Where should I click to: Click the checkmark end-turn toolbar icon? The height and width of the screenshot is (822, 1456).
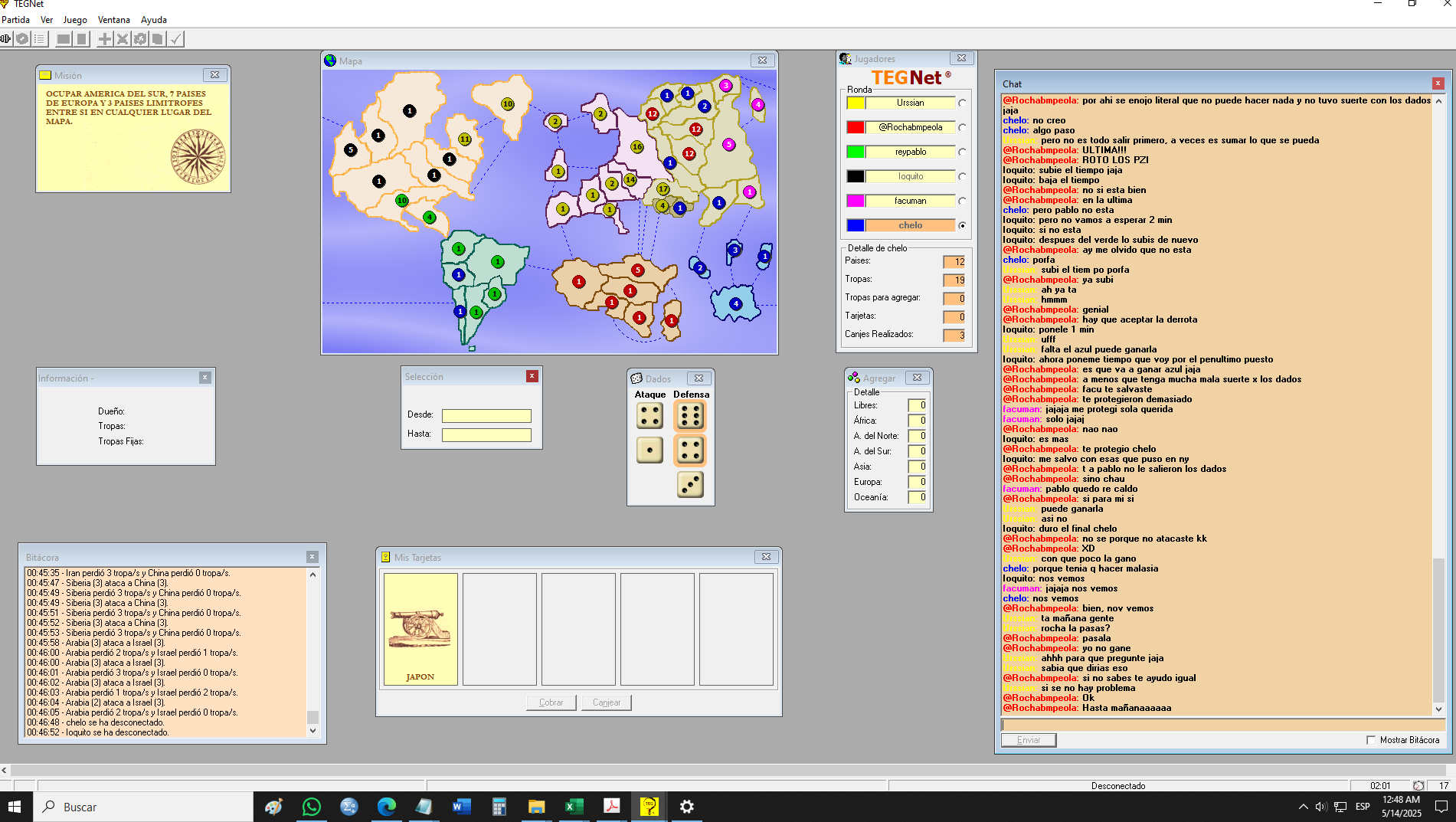pyautogui.click(x=175, y=39)
